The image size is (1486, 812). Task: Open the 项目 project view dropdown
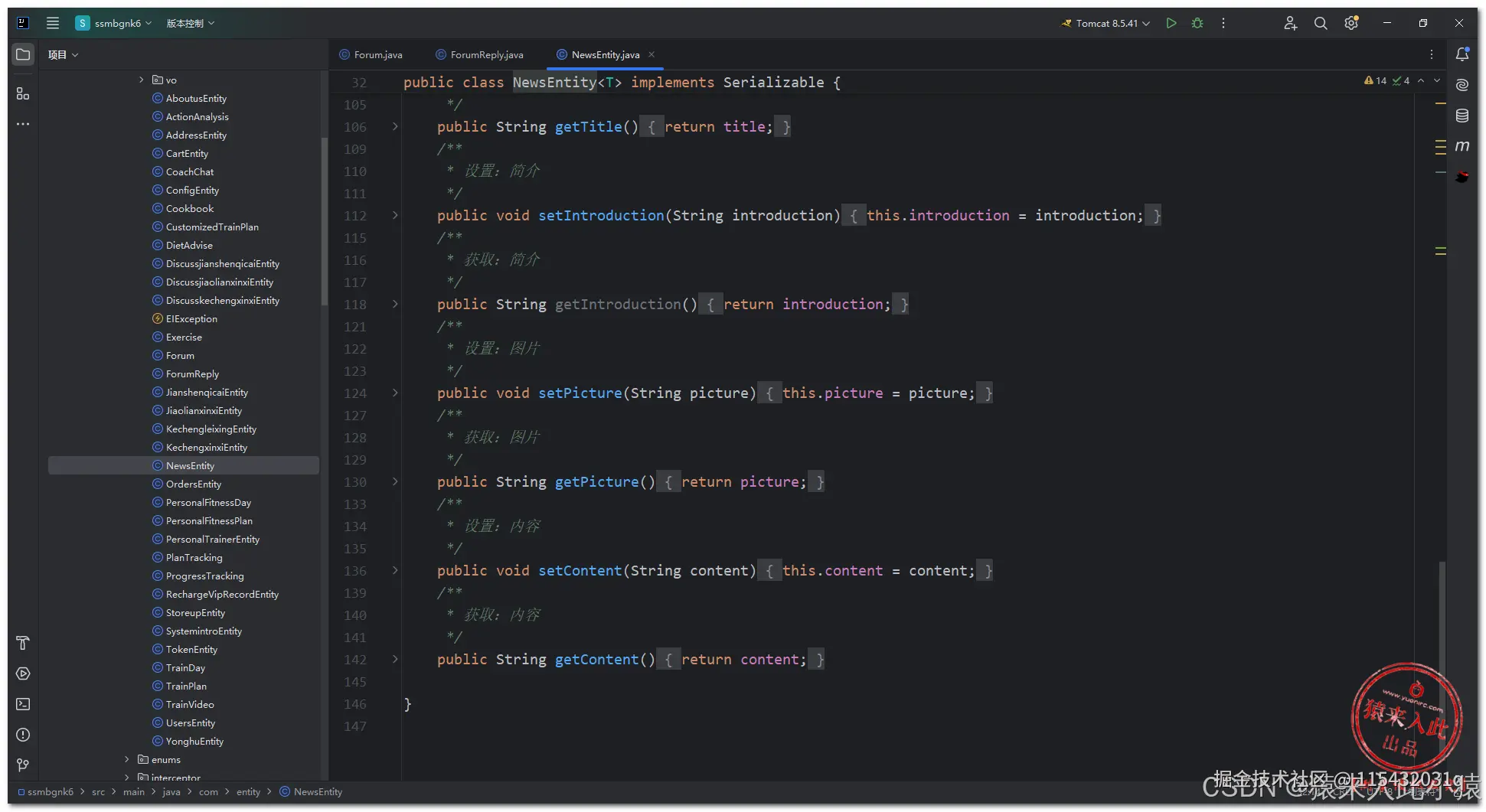coord(63,54)
